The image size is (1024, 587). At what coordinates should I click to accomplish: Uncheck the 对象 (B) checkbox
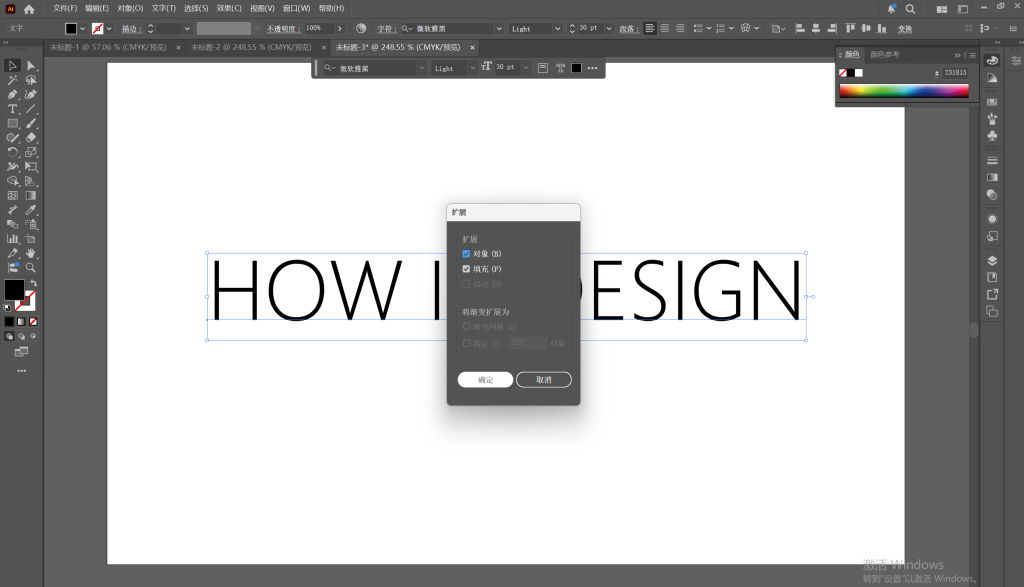[x=466, y=254]
